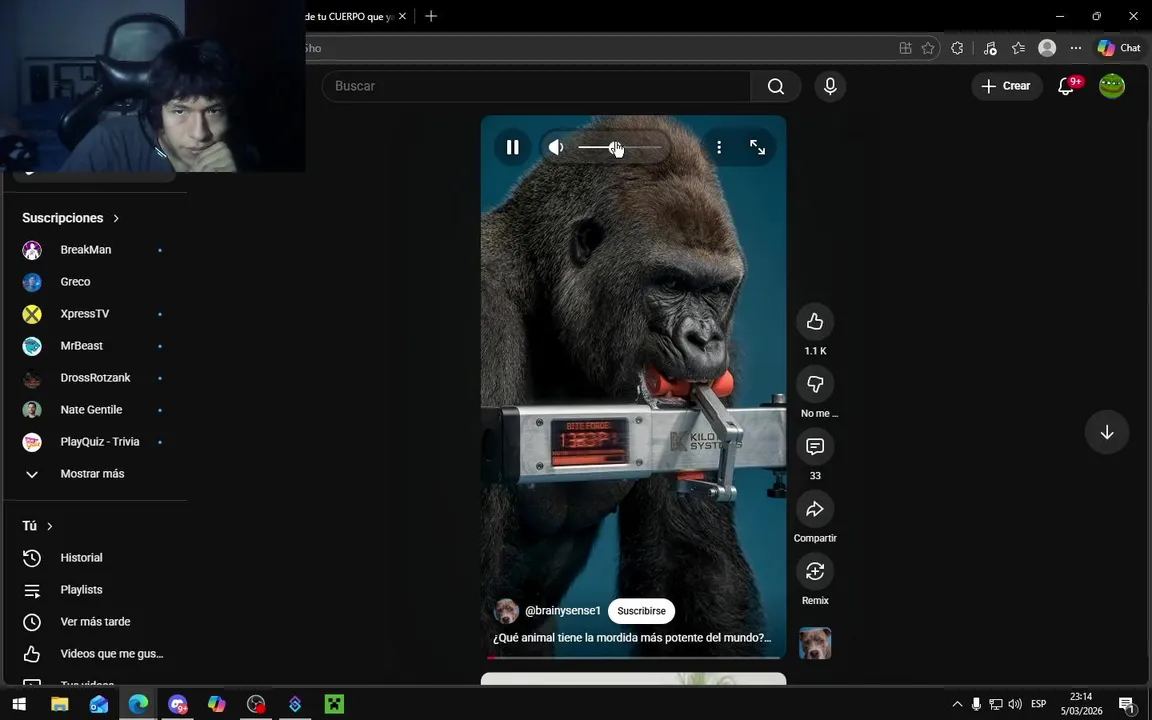Show hidden system tray icons
Image resolution: width=1152 pixels, height=720 pixels.
point(957,704)
